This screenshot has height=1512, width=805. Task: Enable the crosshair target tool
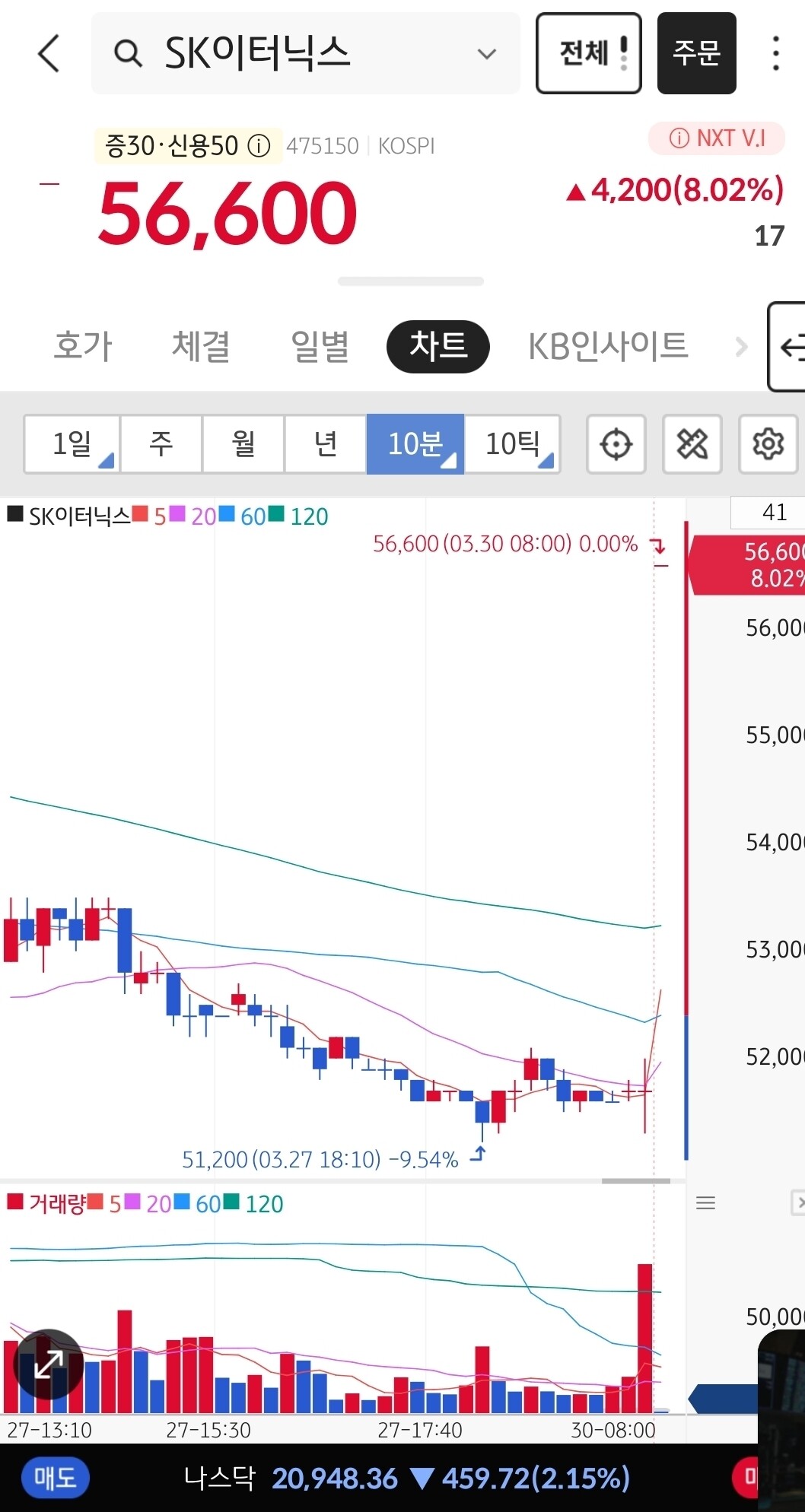[x=616, y=444]
